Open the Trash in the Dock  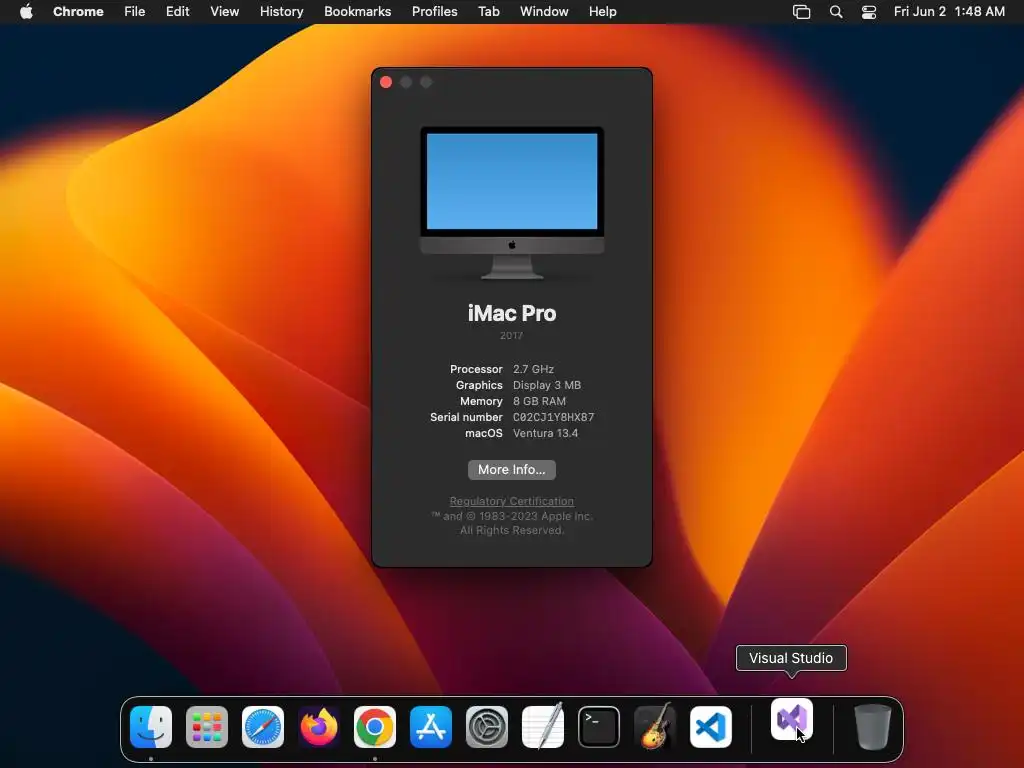pyautogui.click(x=872, y=727)
